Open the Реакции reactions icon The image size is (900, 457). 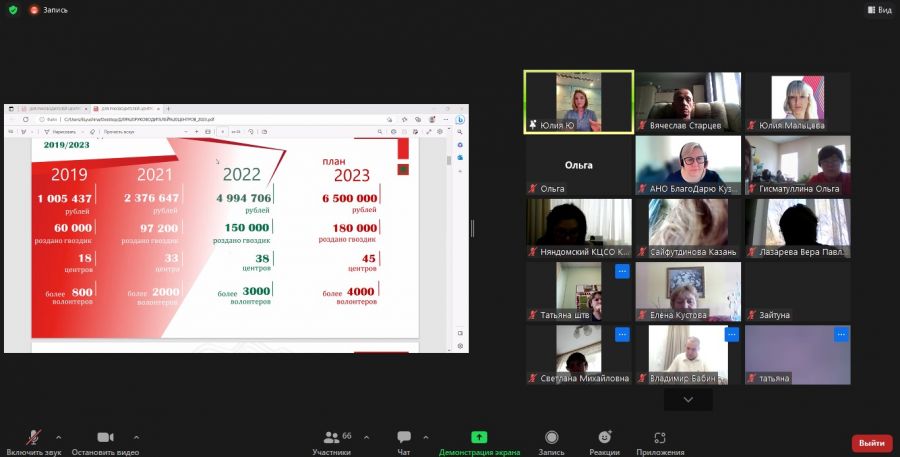point(604,437)
